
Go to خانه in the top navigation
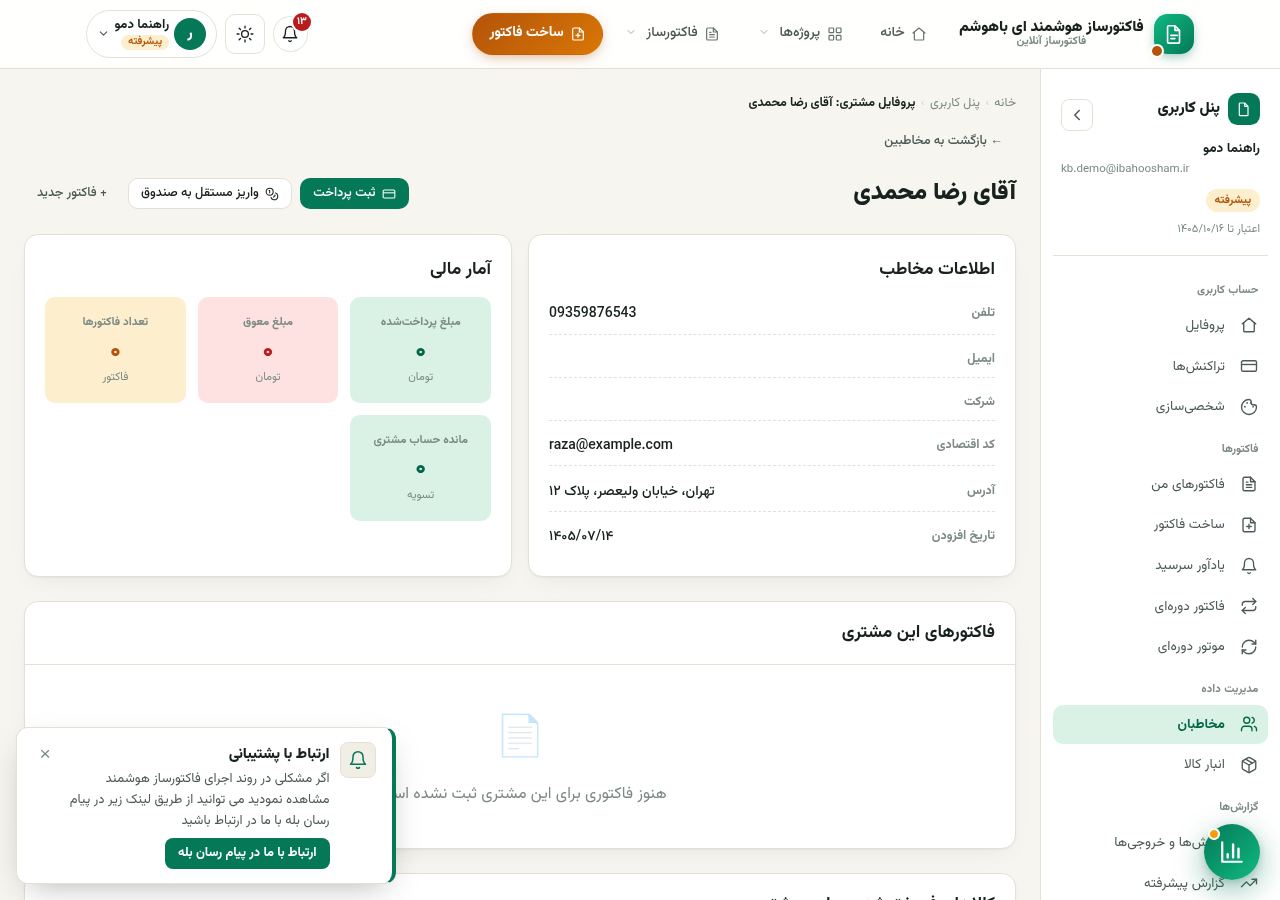(x=903, y=33)
